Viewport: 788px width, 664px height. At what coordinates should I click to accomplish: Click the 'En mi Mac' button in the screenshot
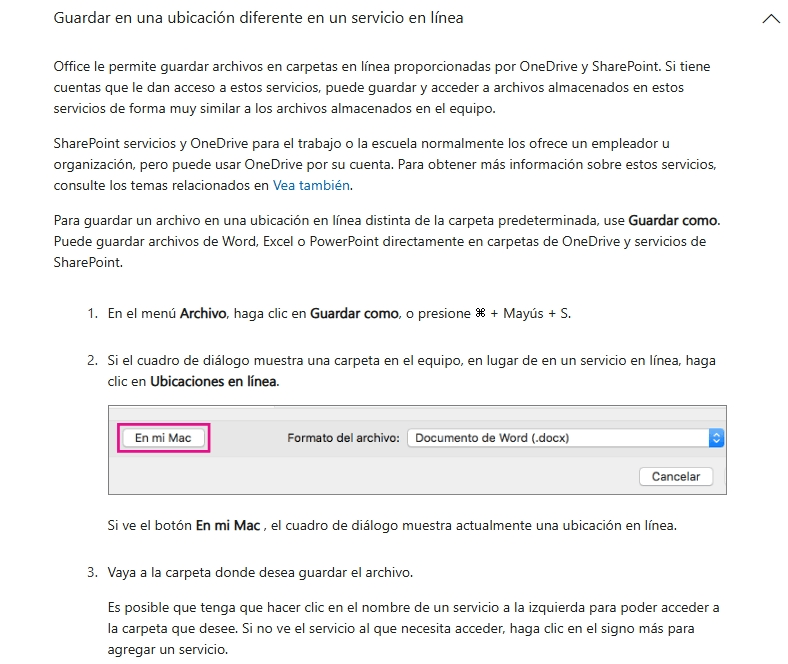pos(163,438)
